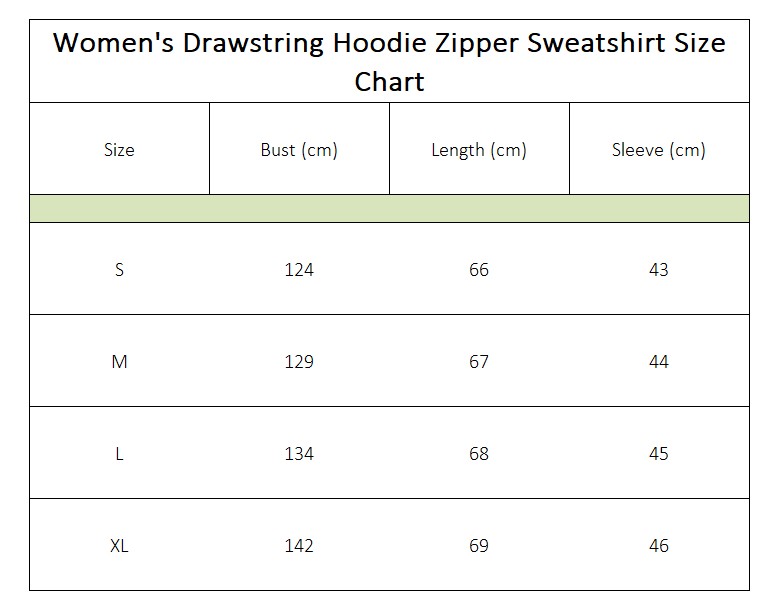Click the green separator row
Screen dimensions: 772x608
coord(389,208)
